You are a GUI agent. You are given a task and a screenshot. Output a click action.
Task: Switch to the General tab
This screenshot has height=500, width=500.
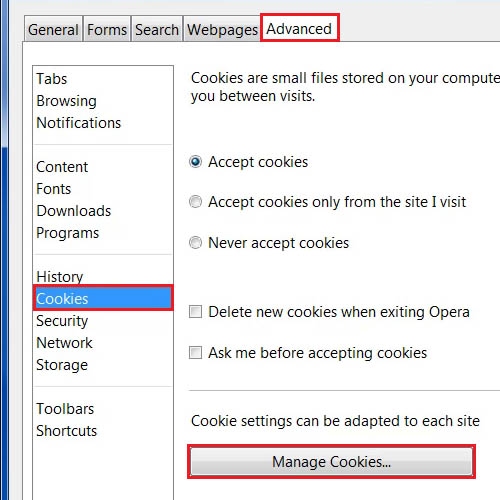click(53, 29)
